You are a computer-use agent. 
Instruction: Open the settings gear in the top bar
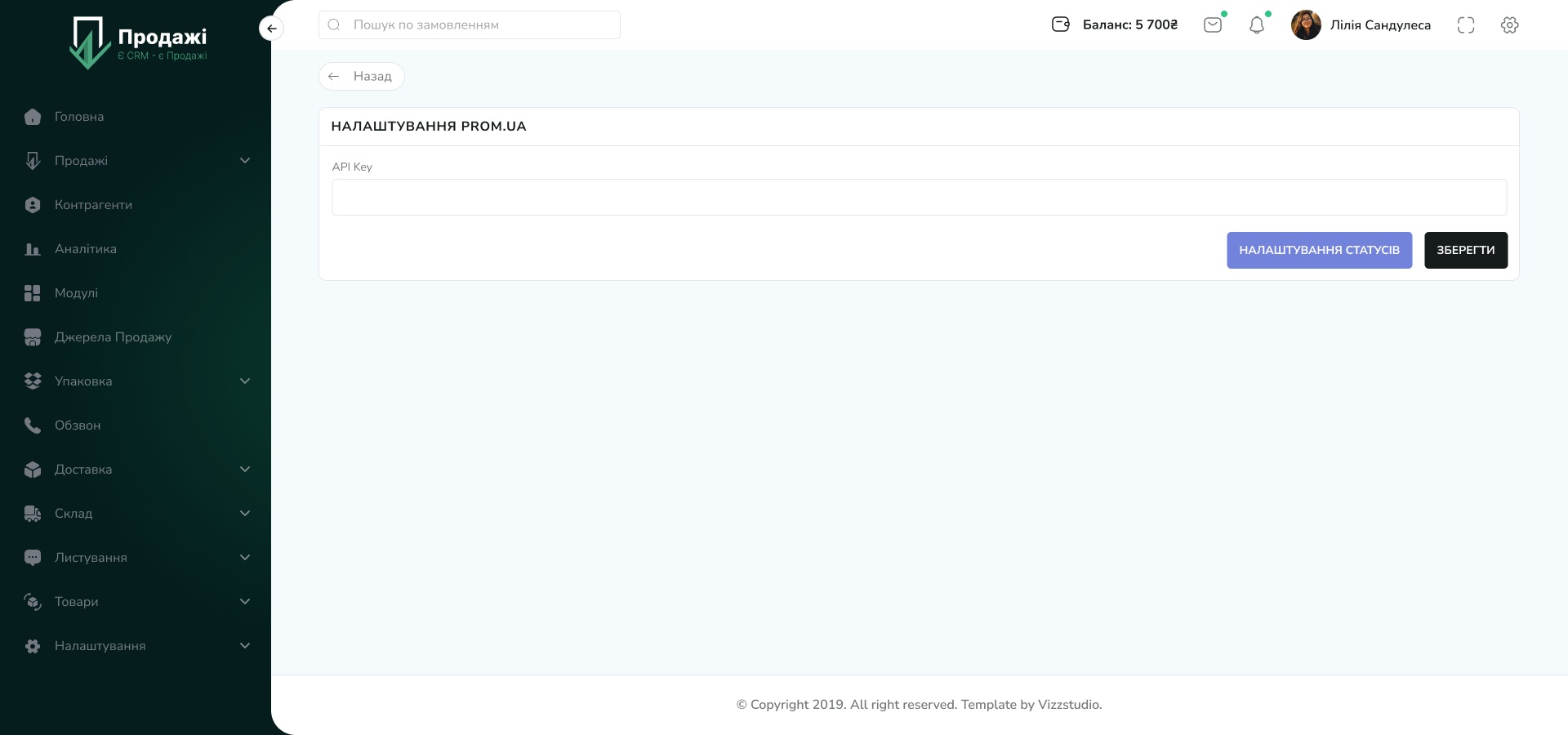coord(1510,25)
